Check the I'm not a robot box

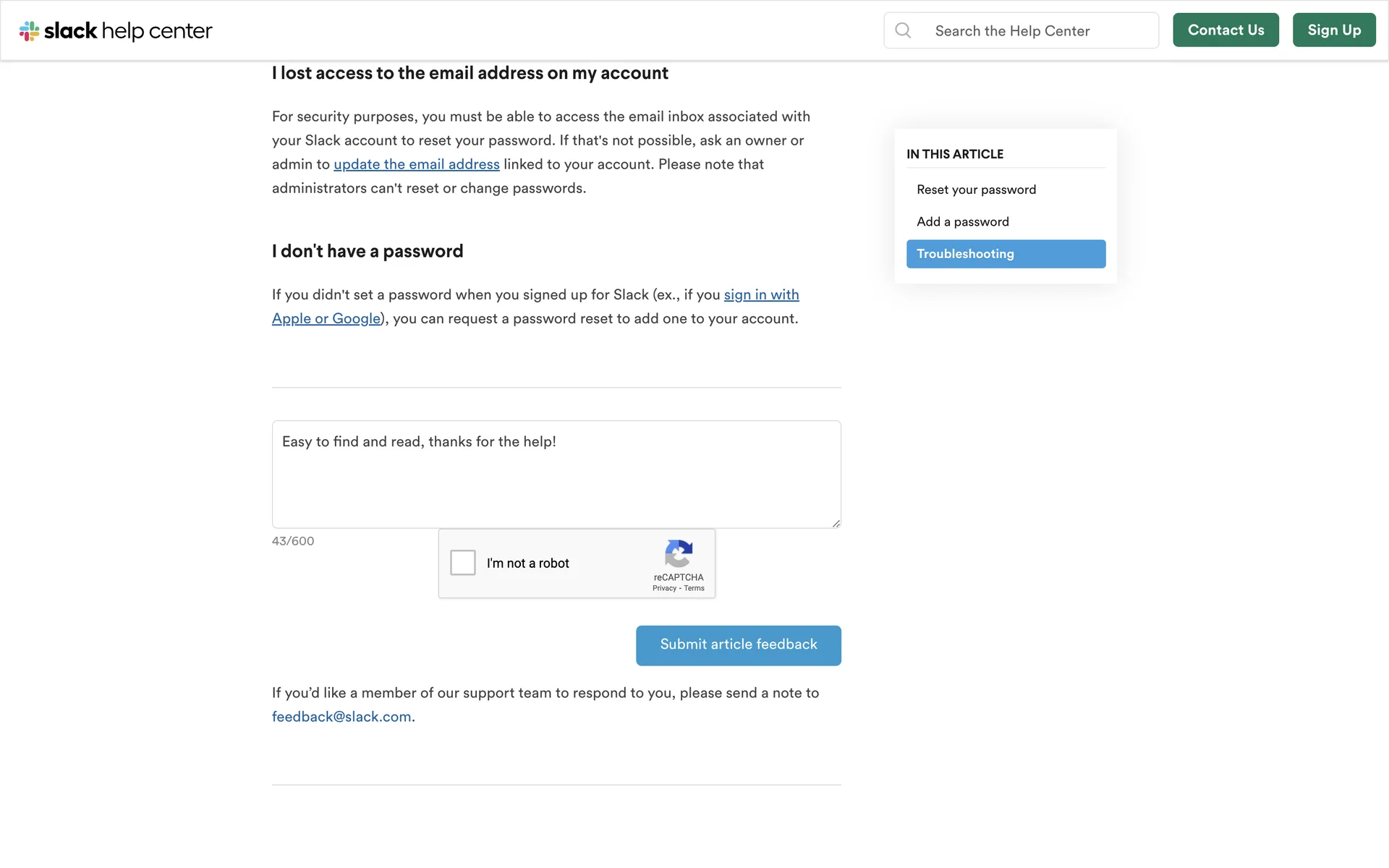463,563
